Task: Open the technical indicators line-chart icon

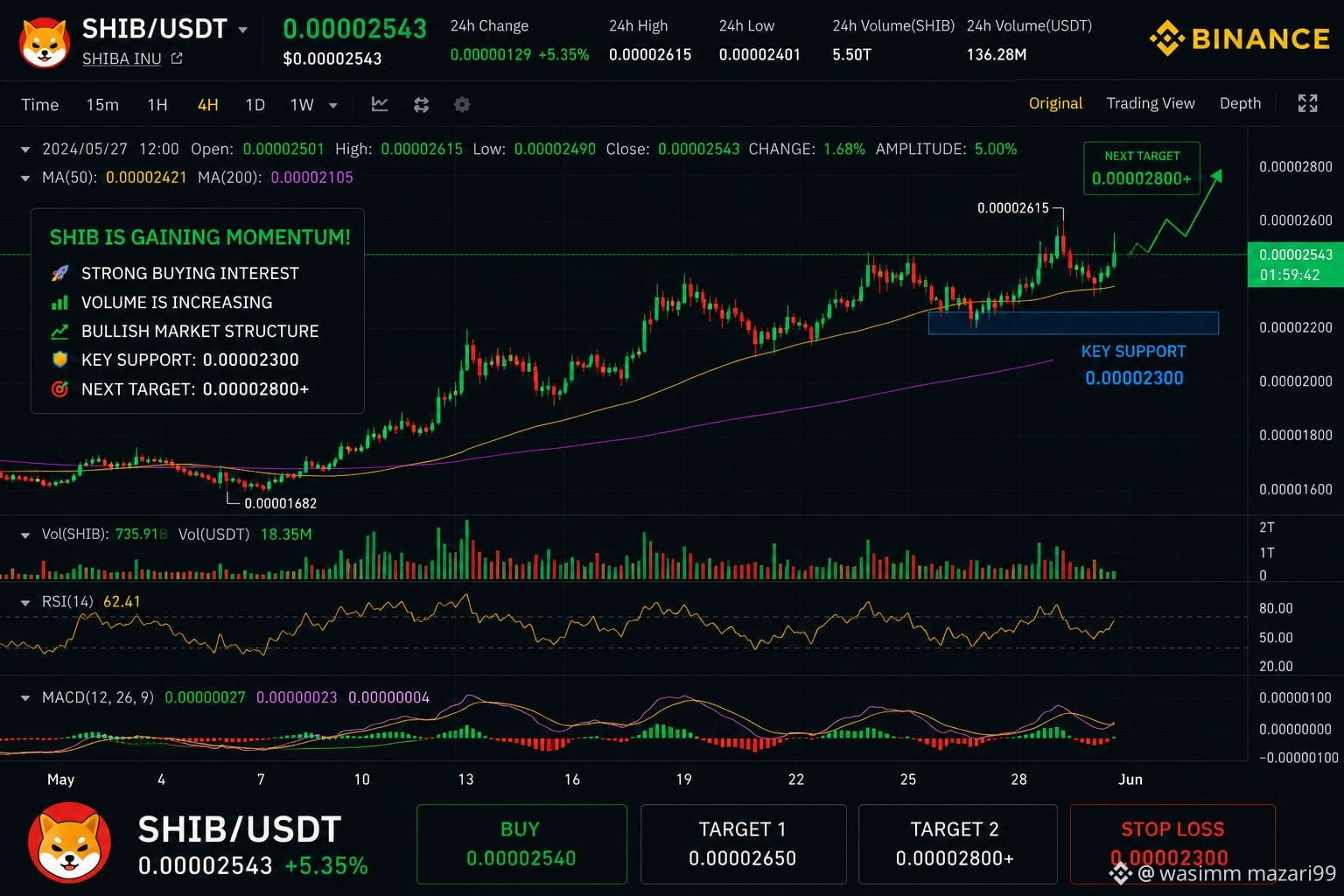Action: pos(380,105)
